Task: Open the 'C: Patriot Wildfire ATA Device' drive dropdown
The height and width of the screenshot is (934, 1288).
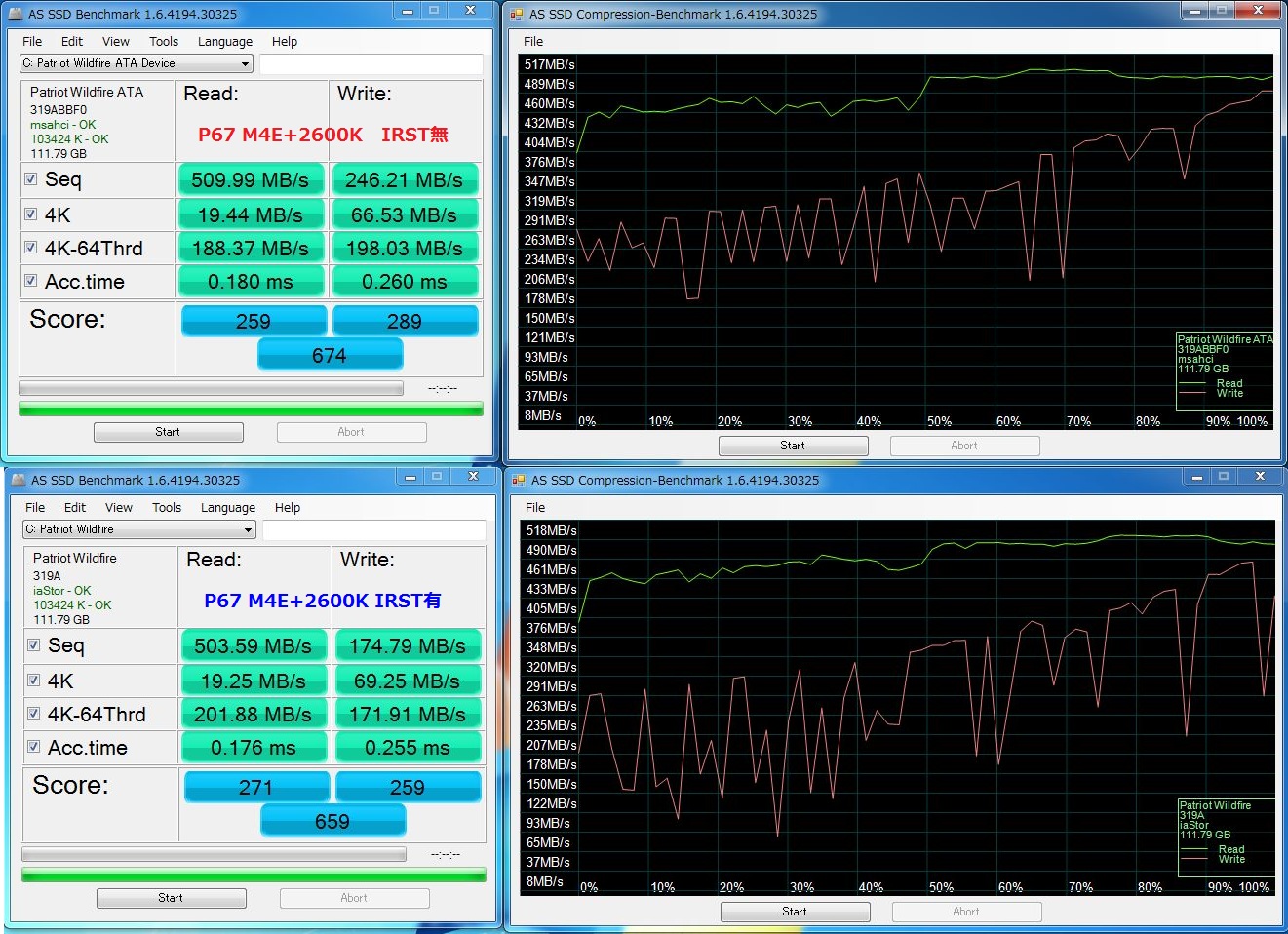Action: (x=137, y=63)
